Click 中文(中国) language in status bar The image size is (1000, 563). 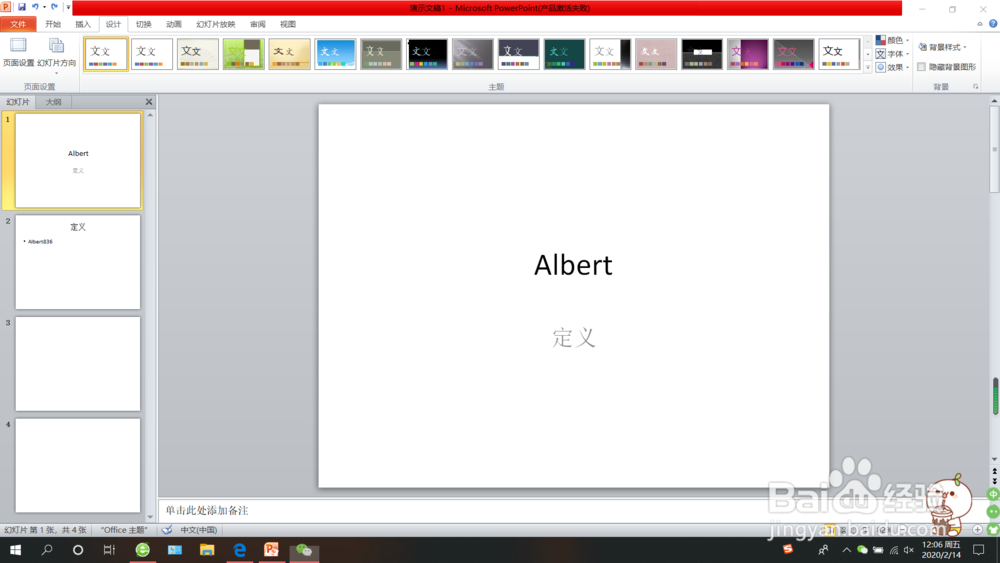(198, 530)
